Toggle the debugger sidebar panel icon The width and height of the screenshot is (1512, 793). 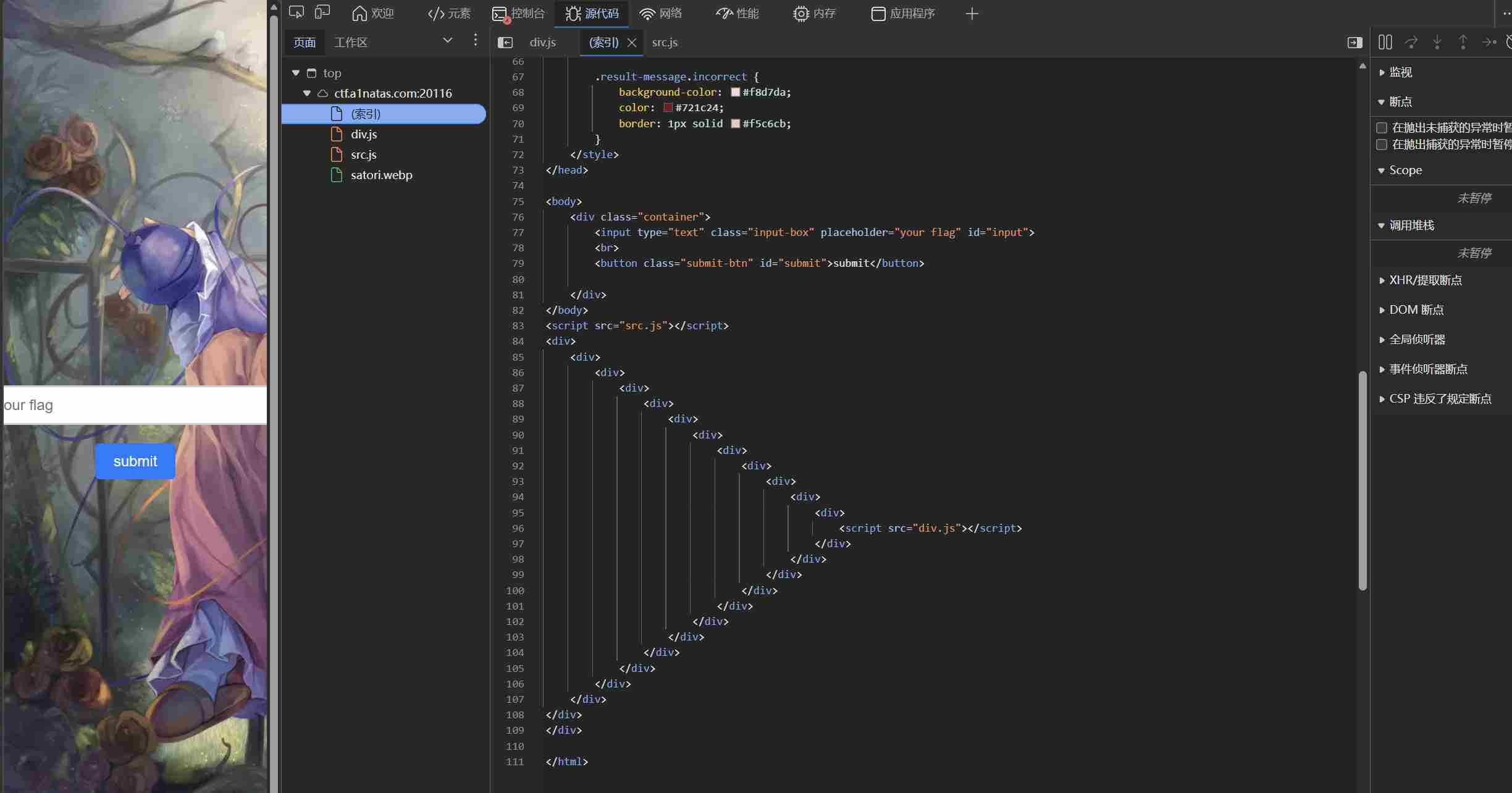click(1354, 43)
